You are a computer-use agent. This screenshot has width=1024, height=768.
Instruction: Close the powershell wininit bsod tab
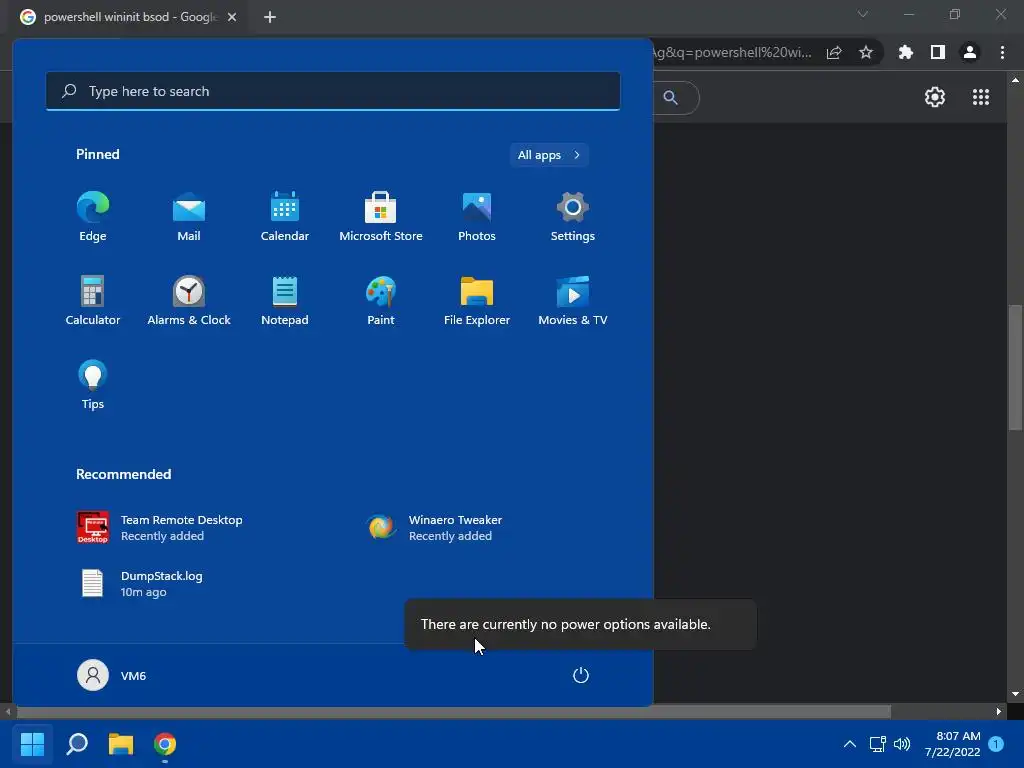click(232, 17)
